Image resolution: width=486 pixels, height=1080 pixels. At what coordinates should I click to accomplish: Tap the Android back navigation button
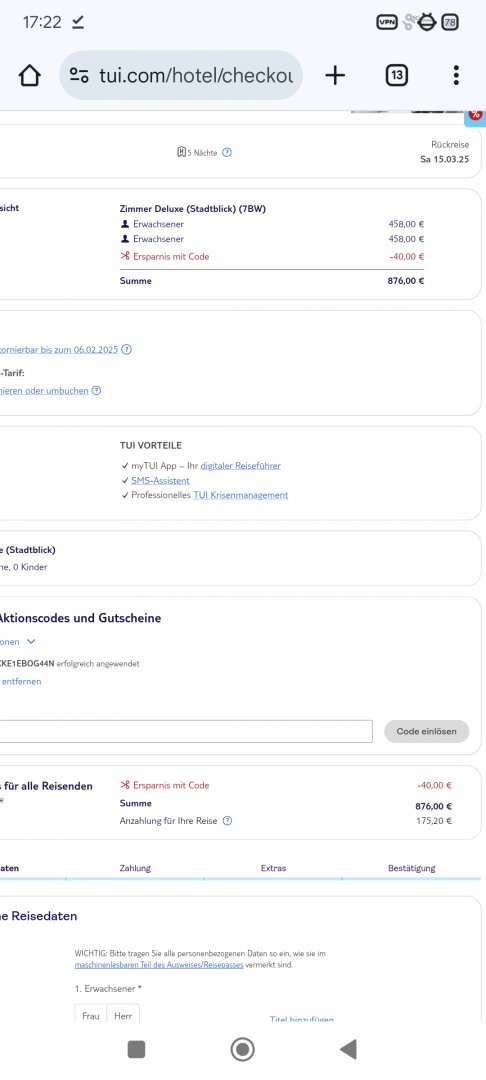348,1049
